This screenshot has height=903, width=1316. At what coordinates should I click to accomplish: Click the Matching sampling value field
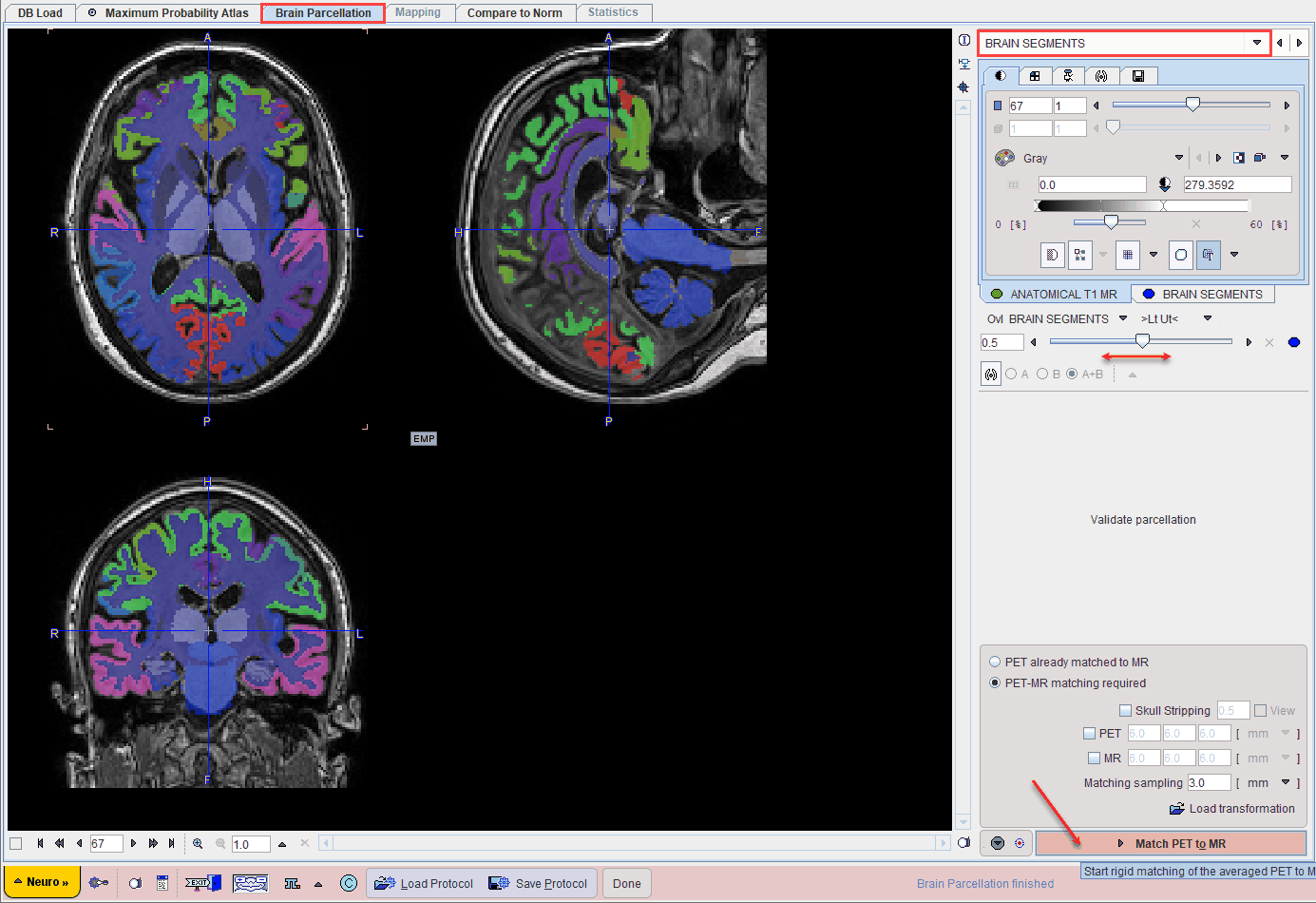pyautogui.click(x=1209, y=782)
